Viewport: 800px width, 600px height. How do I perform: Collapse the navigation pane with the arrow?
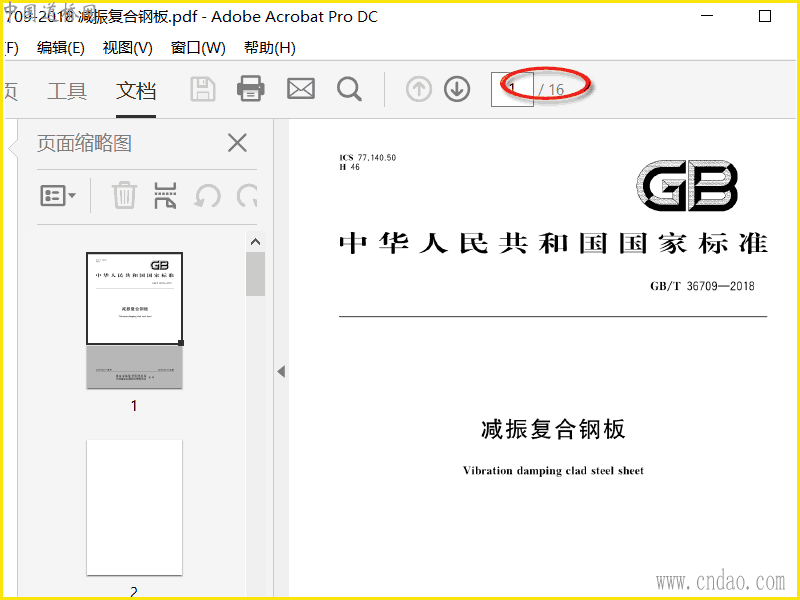[281, 371]
